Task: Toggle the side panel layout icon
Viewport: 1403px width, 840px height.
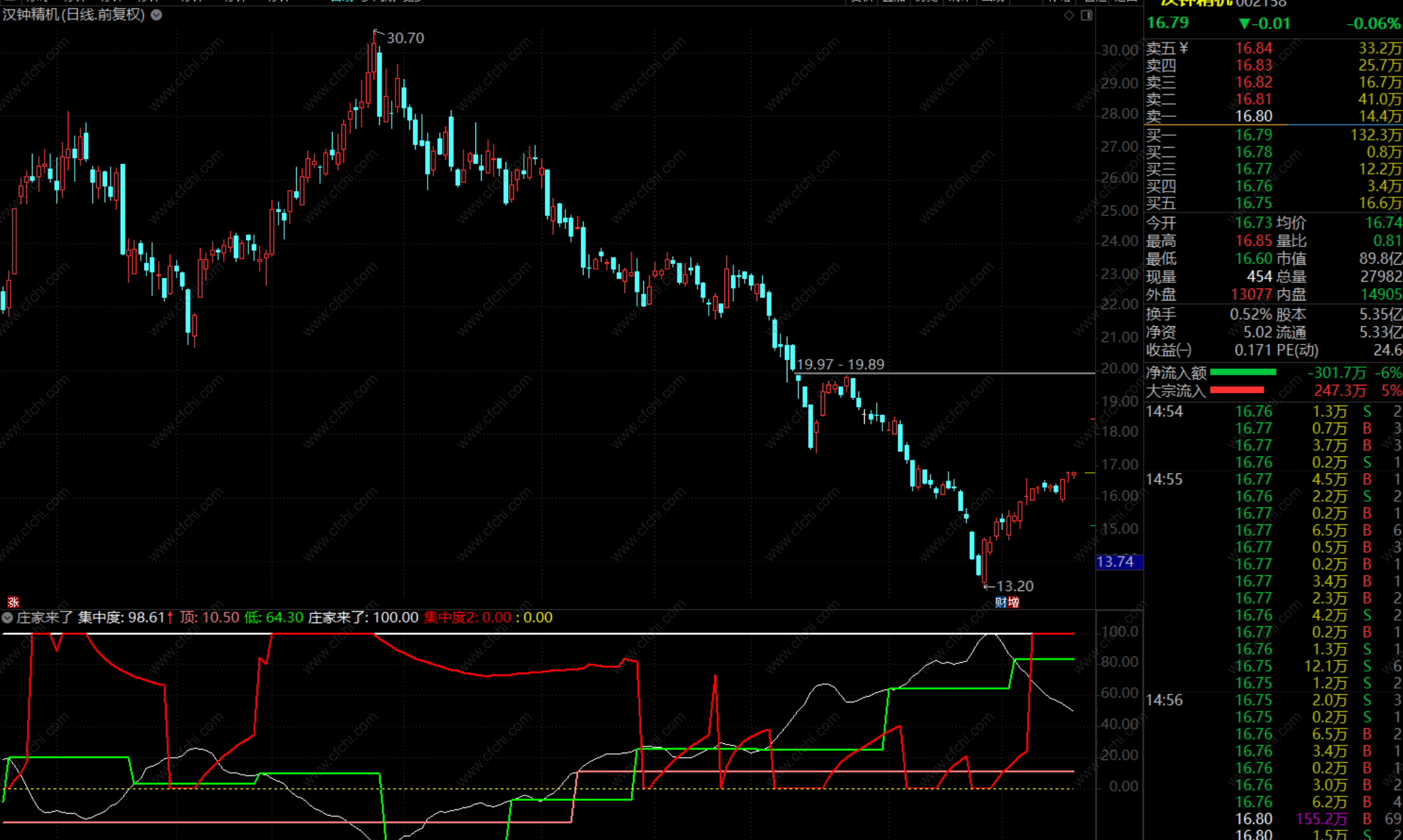Action: click(1086, 15)
